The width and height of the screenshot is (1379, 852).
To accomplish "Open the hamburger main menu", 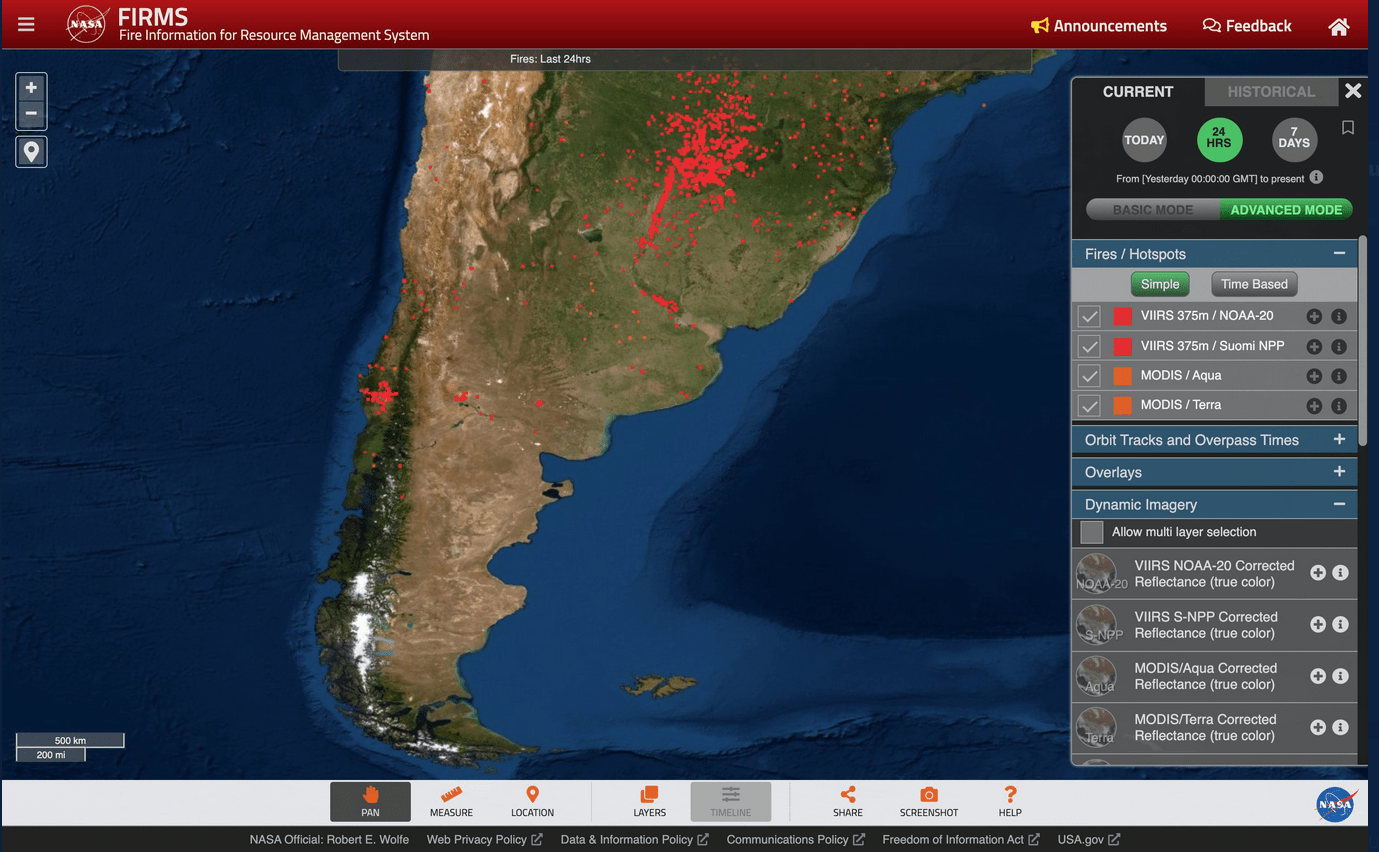I will point(26,25).
